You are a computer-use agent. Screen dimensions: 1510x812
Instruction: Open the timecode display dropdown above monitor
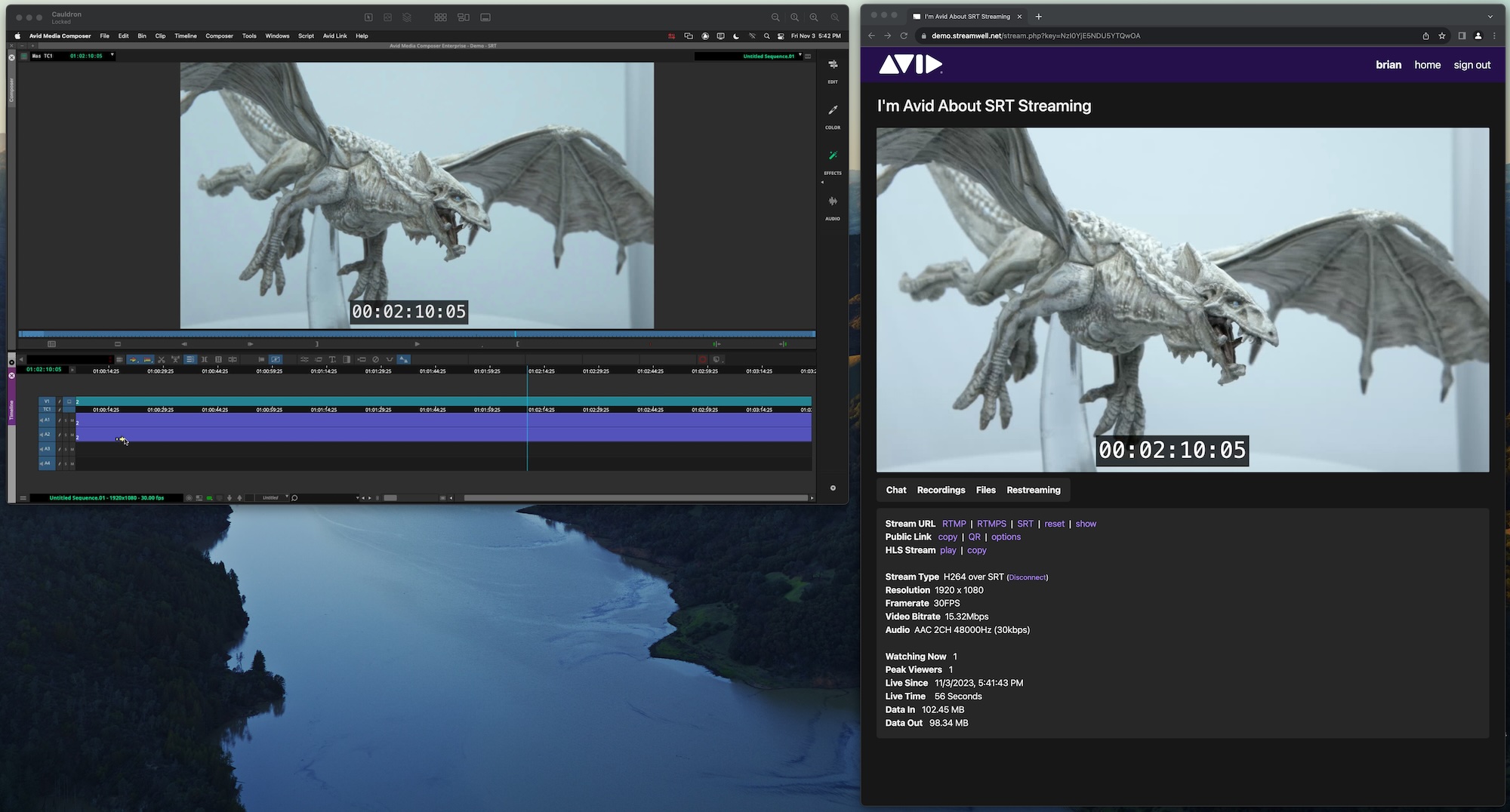coord(112,55)
